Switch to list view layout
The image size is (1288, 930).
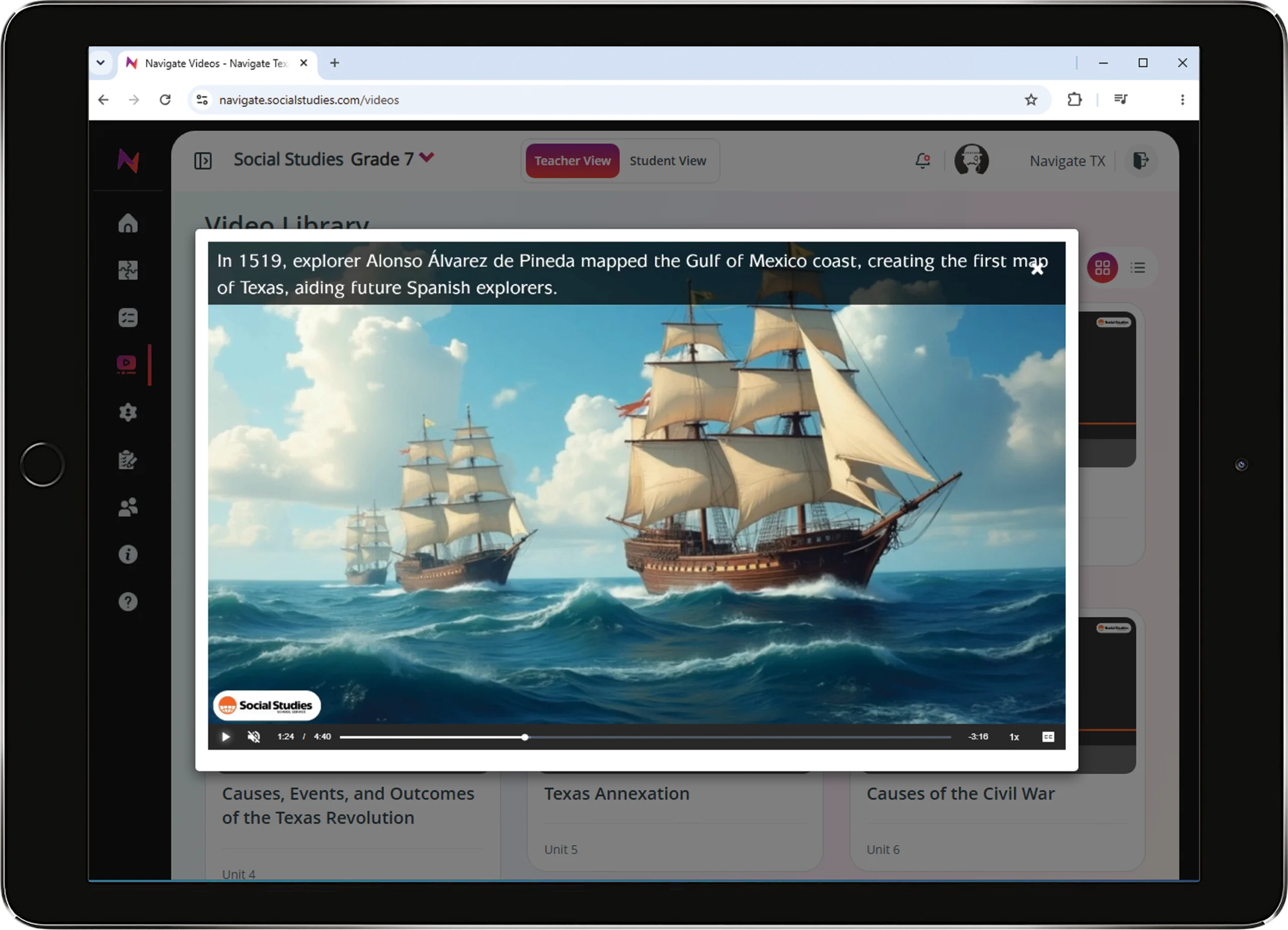pos(1138,268)
